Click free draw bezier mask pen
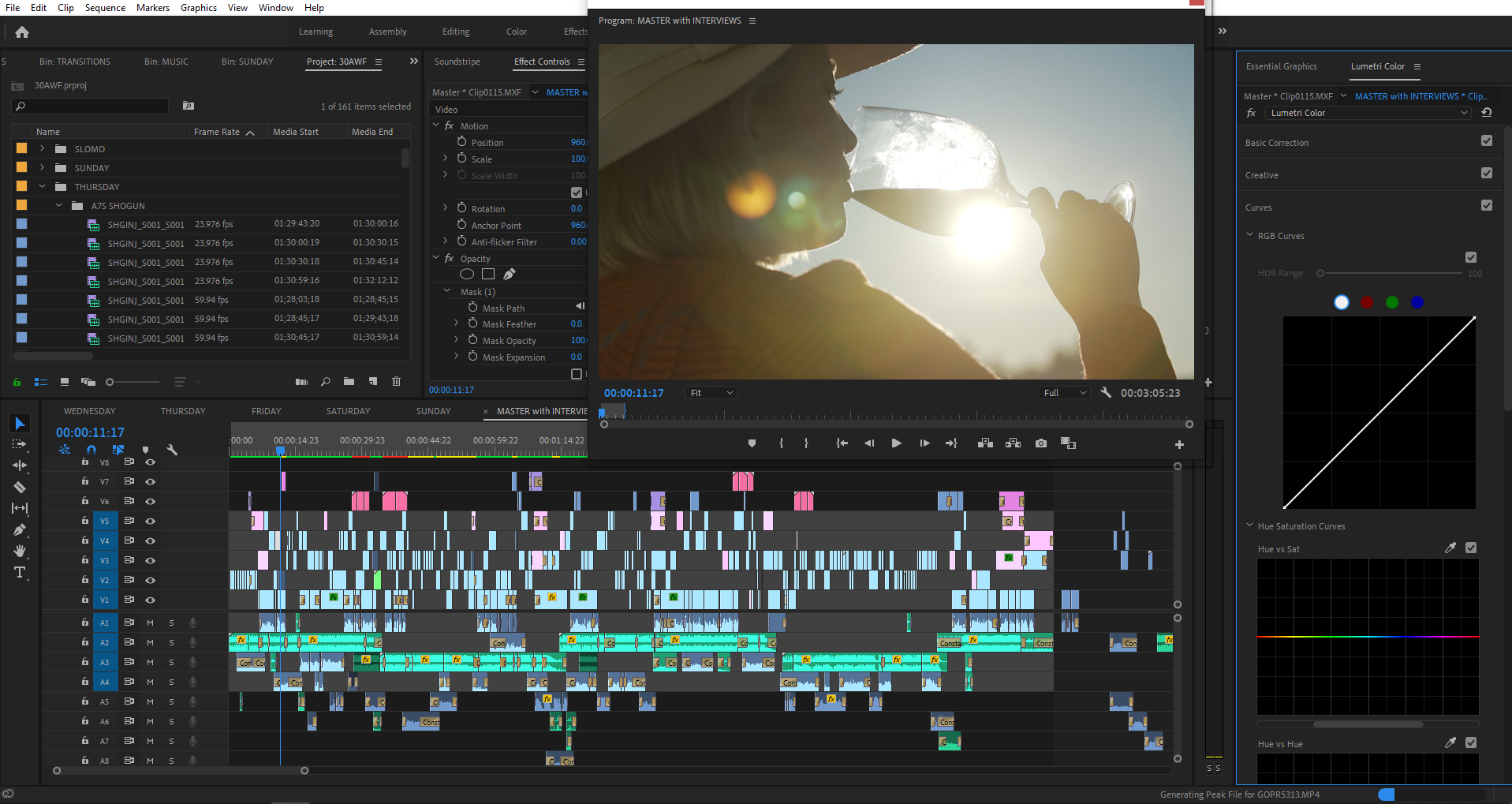Image resolution: width=1512 pixels, height=804 pixels. point(510,275)
